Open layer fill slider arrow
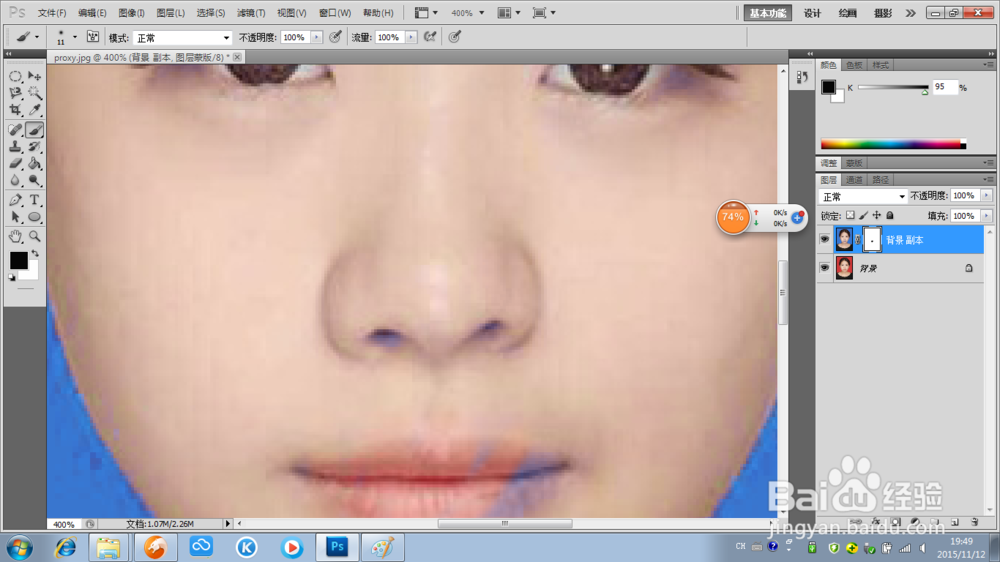Image resolution: width=1000 pixels, height=562 pixels. click(987, 216)
